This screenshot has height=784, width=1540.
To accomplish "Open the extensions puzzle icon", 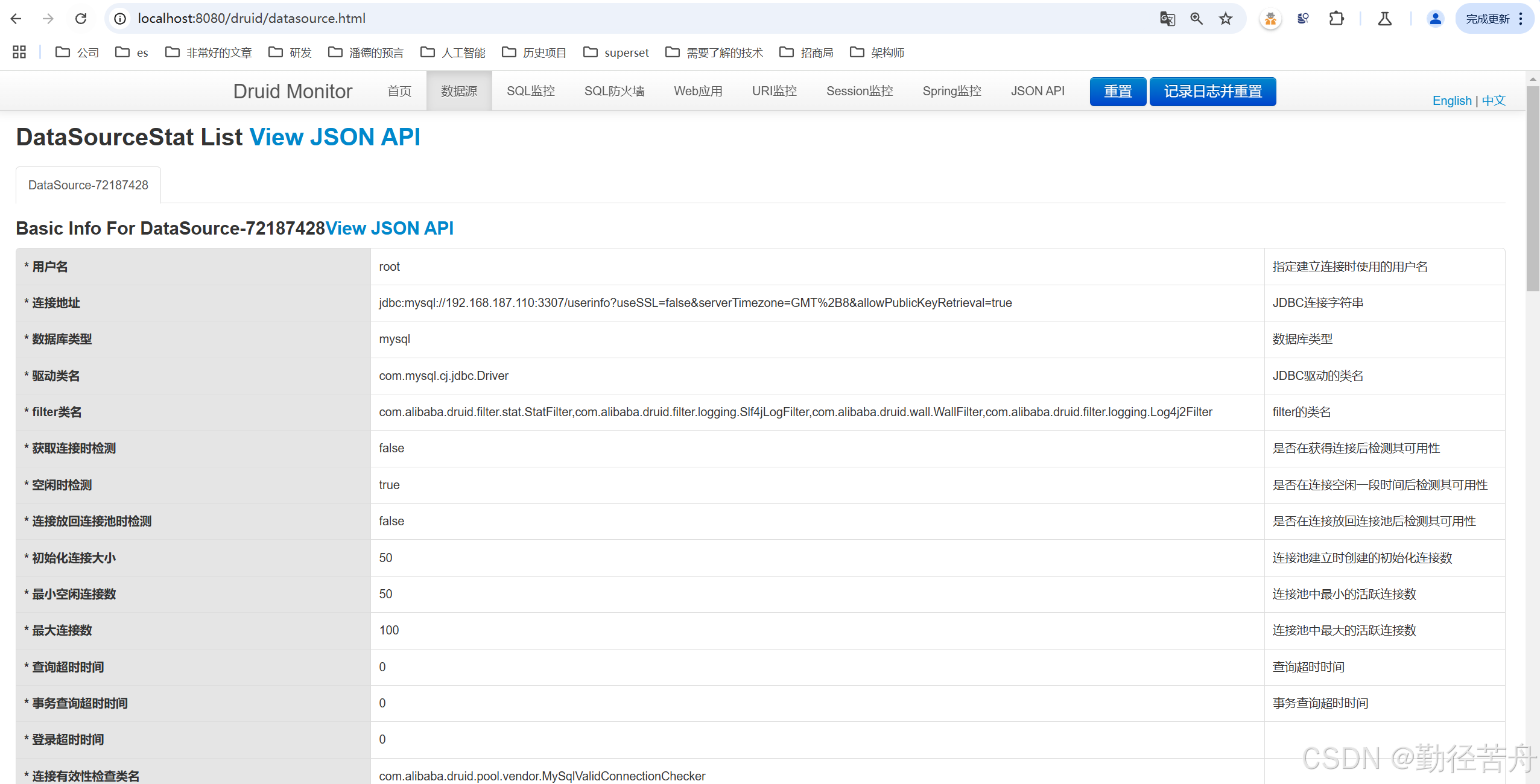I will tap(1336, 19).
